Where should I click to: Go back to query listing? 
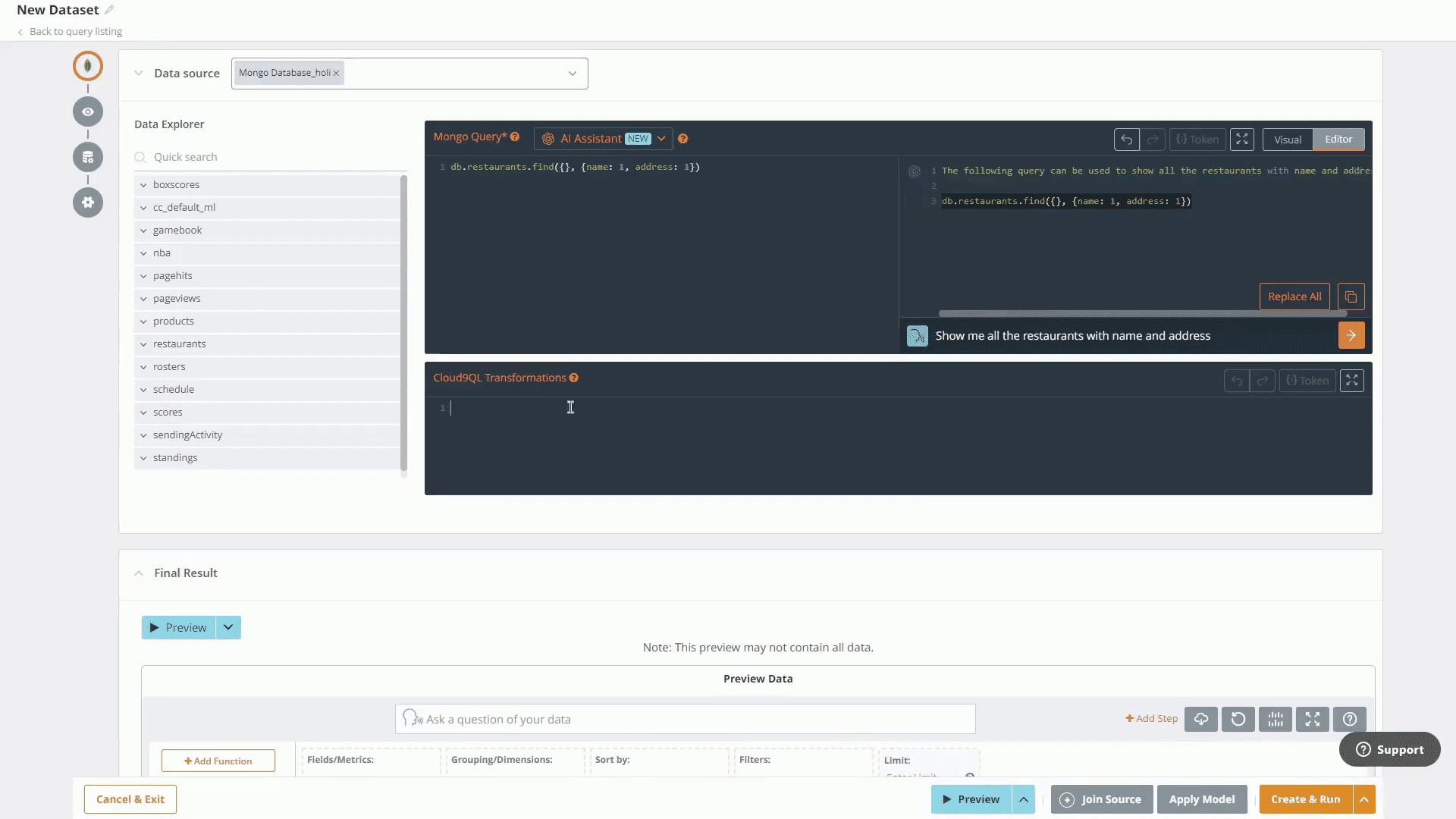tap(75, 32)
